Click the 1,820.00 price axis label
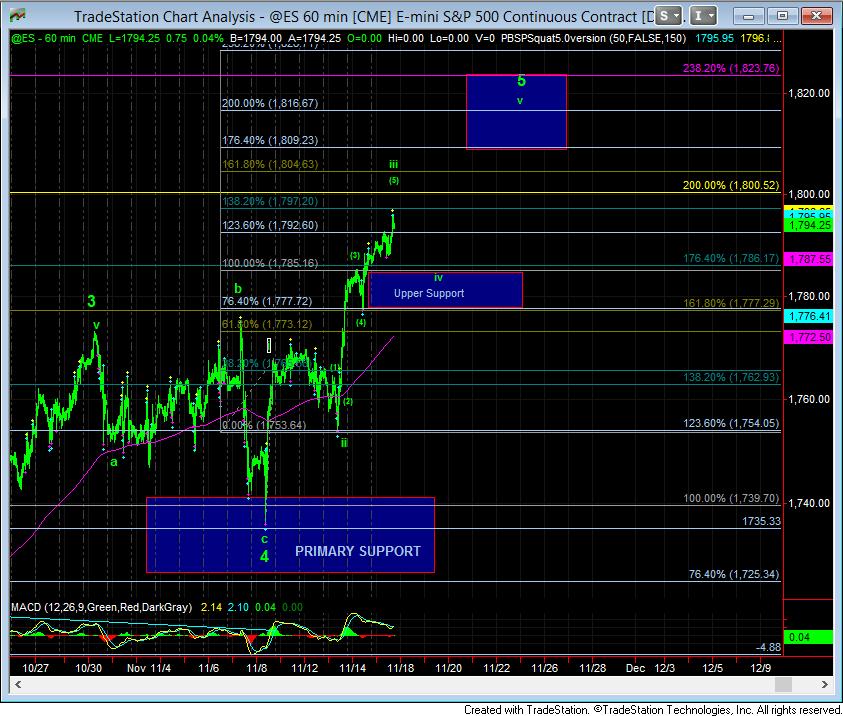The height and width of the screenshot is (716, 843). pos(809,93)
